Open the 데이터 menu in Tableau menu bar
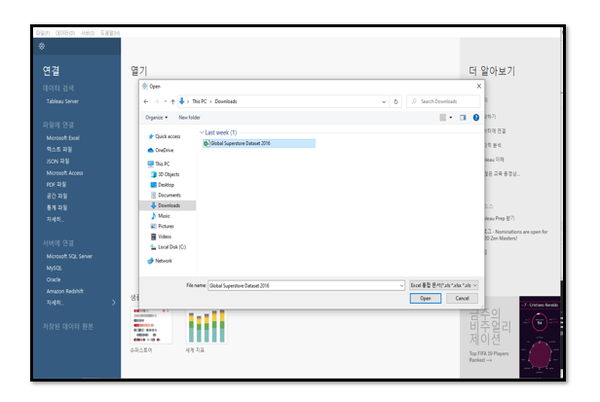The image size is (600, 402). [x=65, y=33]
